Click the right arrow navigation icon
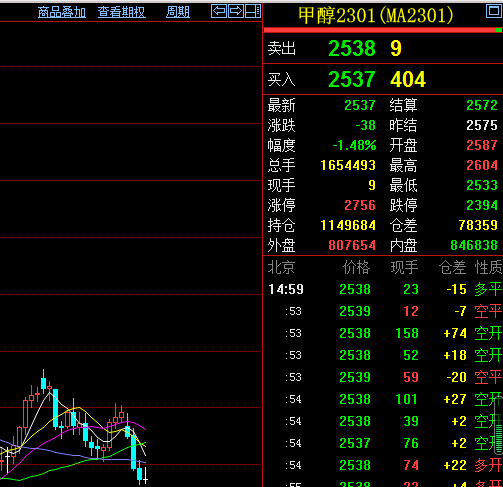 coord(236,11)
